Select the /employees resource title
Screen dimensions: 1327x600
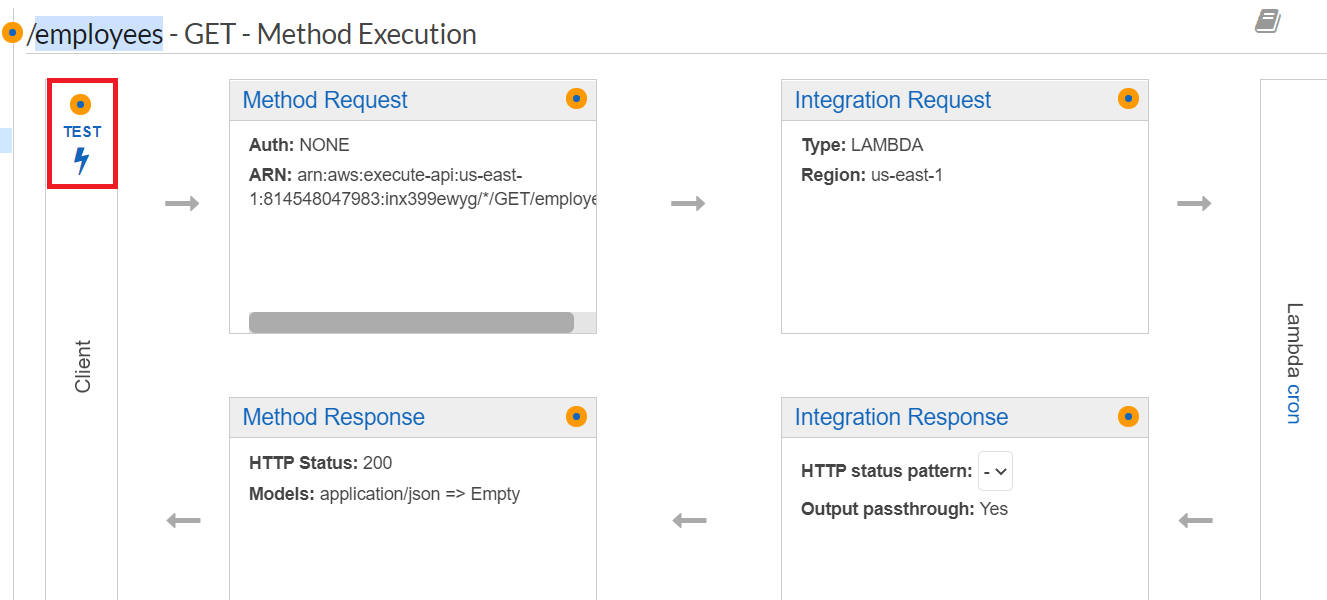(95, 33)
